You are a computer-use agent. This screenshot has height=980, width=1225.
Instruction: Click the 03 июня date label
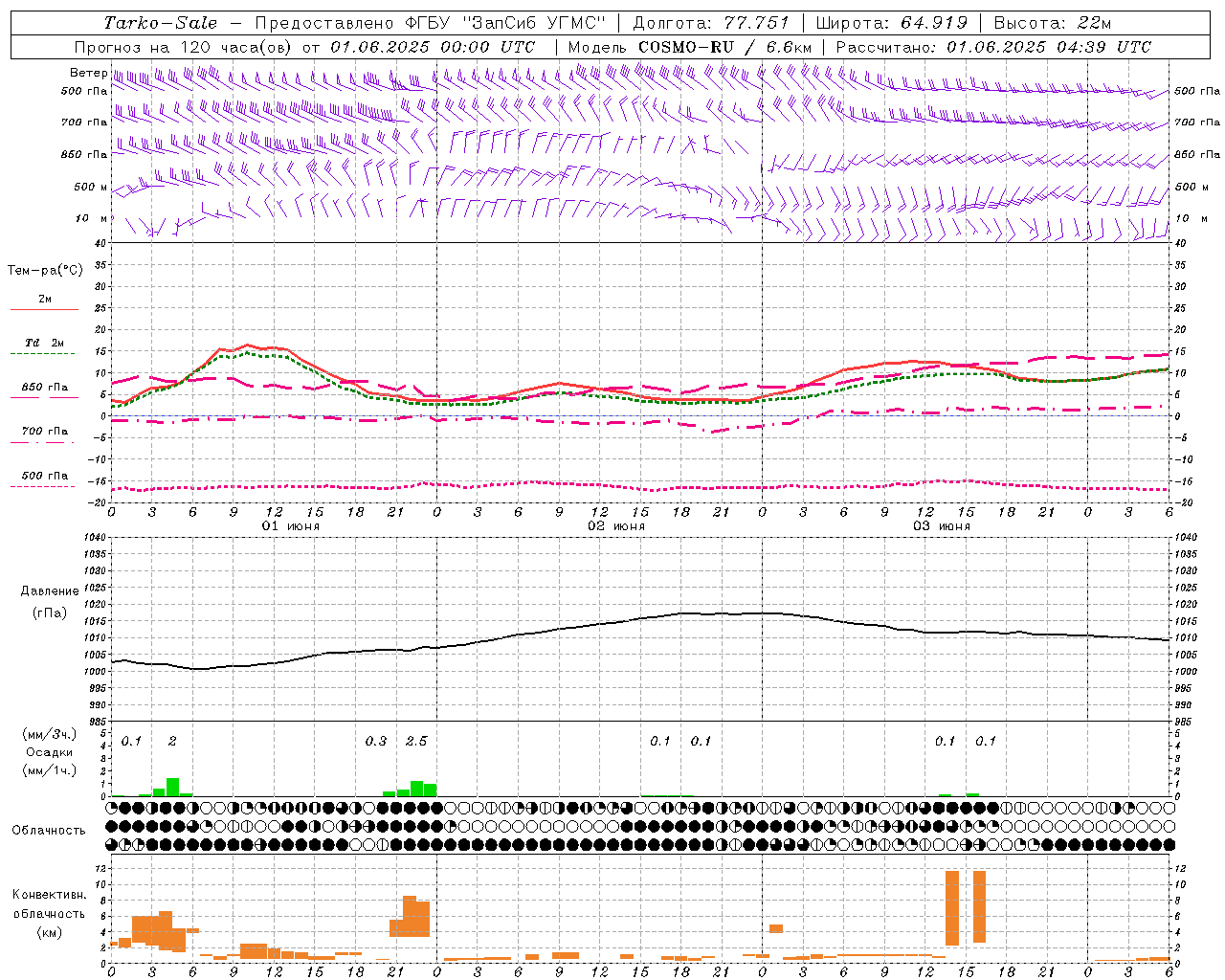(x=942, y=526)
